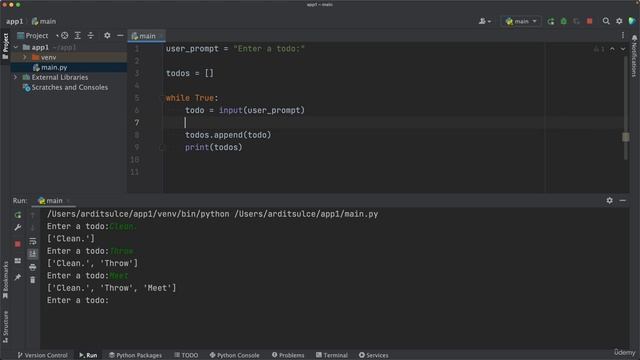Toggle the Bookmarks side tool window
The width and height of the screenshot is (640, 360).
(x=5, y=280)
